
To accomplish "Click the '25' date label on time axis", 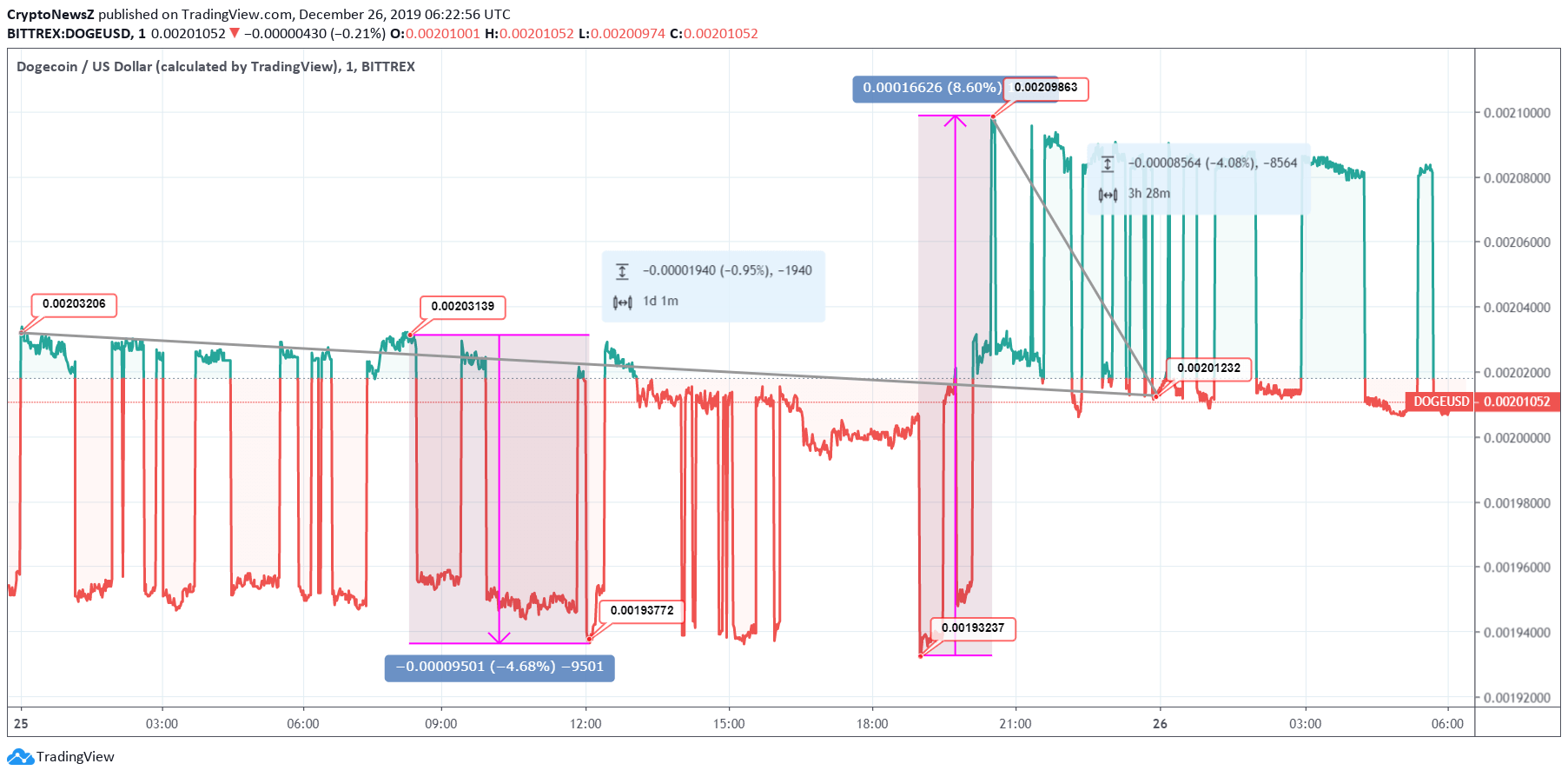I will click(x=21, y=724).
